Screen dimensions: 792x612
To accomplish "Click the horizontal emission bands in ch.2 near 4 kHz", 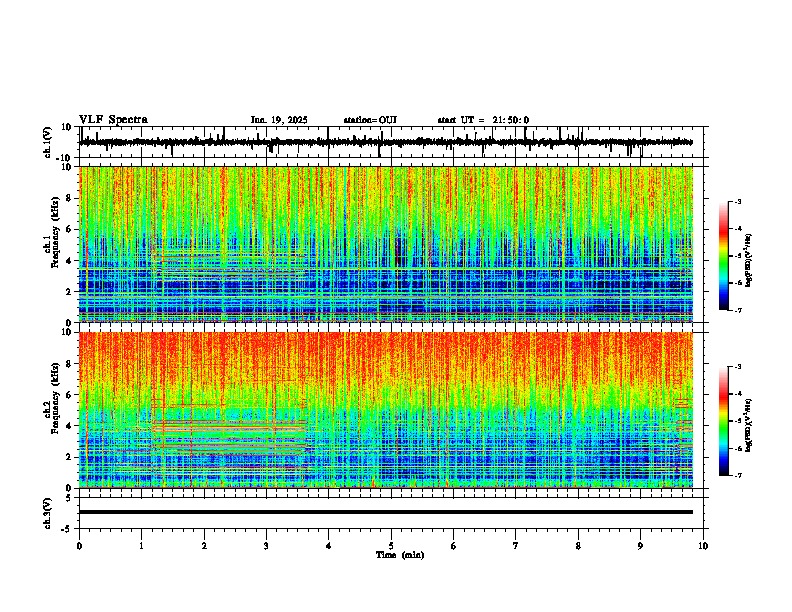I will tap(230, 425).
